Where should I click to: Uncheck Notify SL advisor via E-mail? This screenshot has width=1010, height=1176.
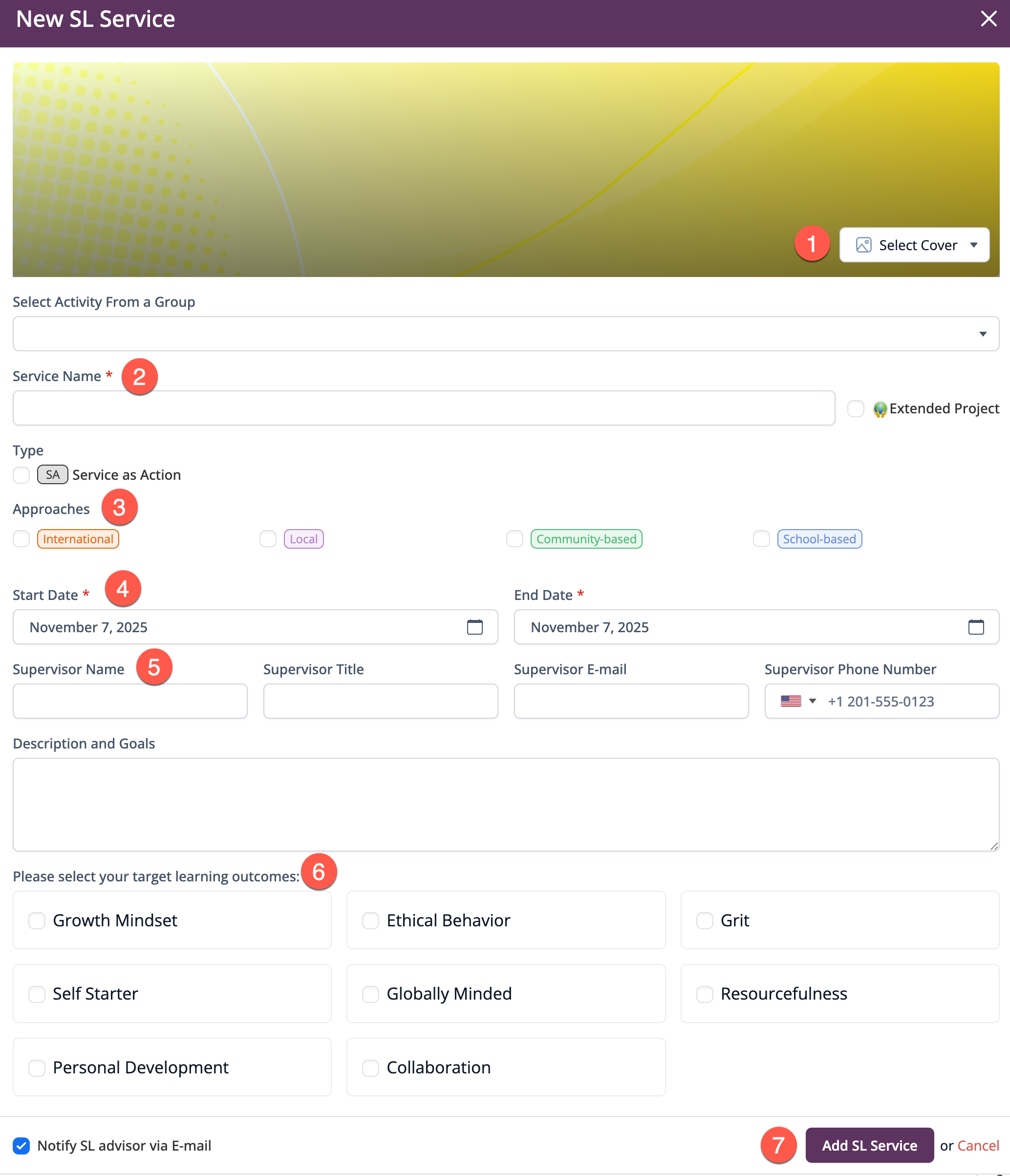coord(21,1145)
